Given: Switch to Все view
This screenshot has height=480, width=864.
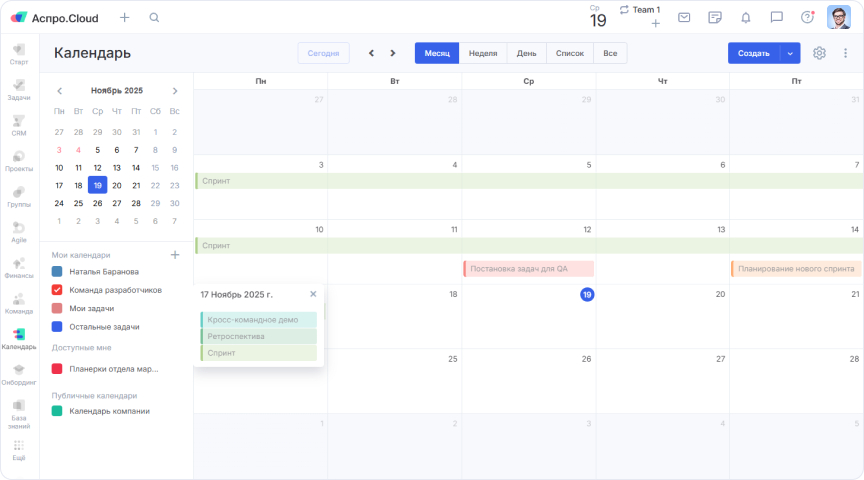Looking at the screenshot, I should (x=610, y=53).
